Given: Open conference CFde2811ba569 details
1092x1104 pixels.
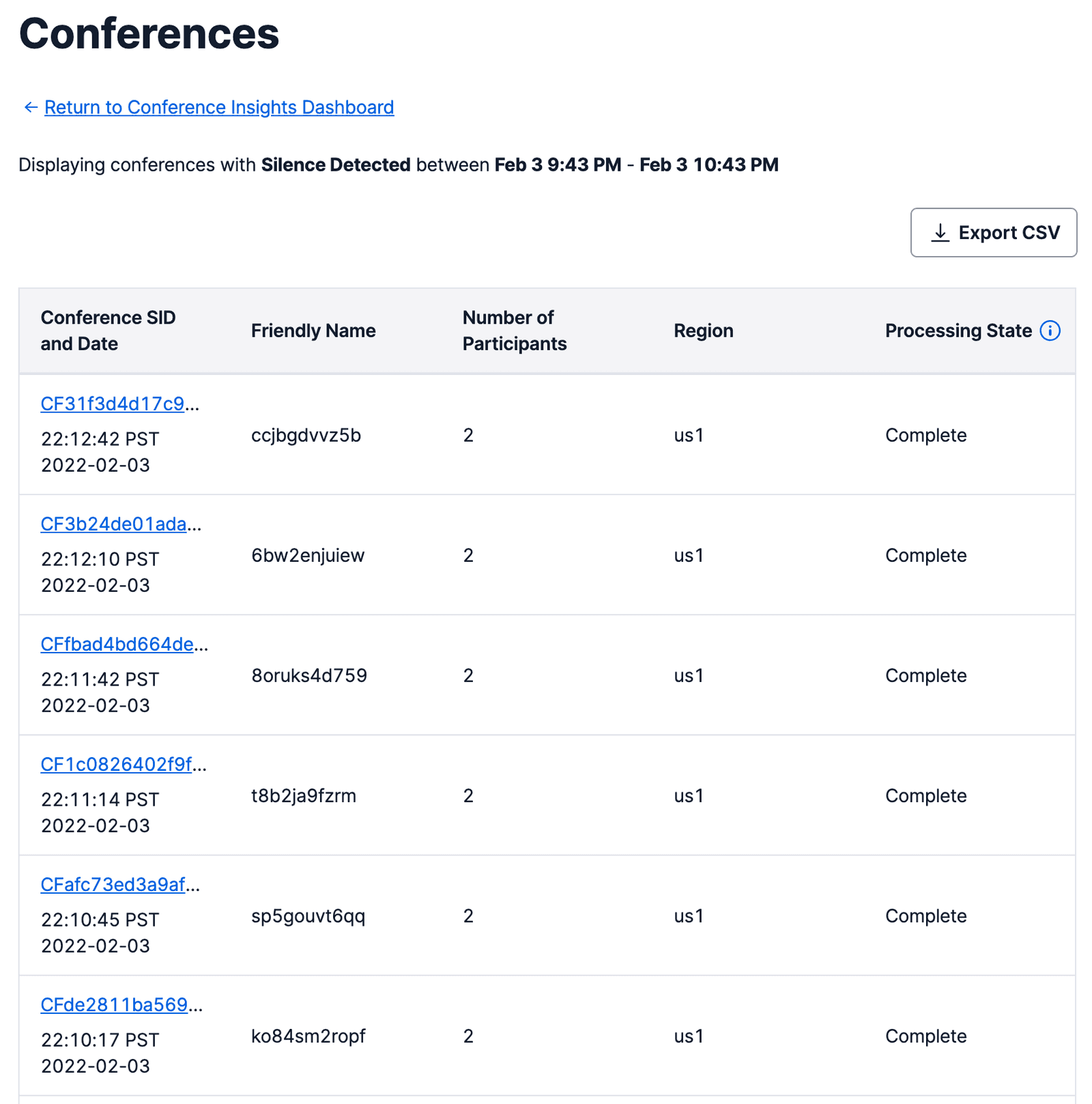Looking at the screenshot, I should coord(113,1004).
